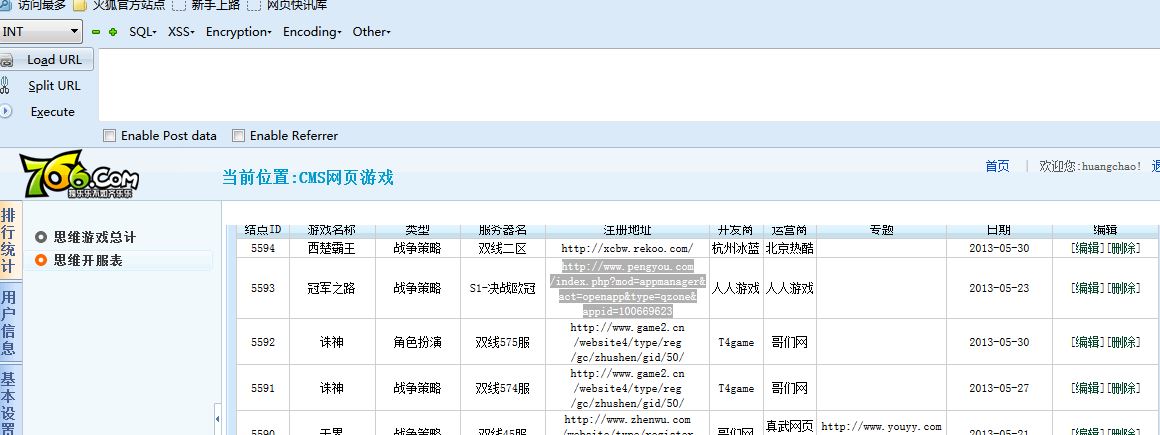
Task: Switch to 排行统计 side tab
Action: pos(9,241)
